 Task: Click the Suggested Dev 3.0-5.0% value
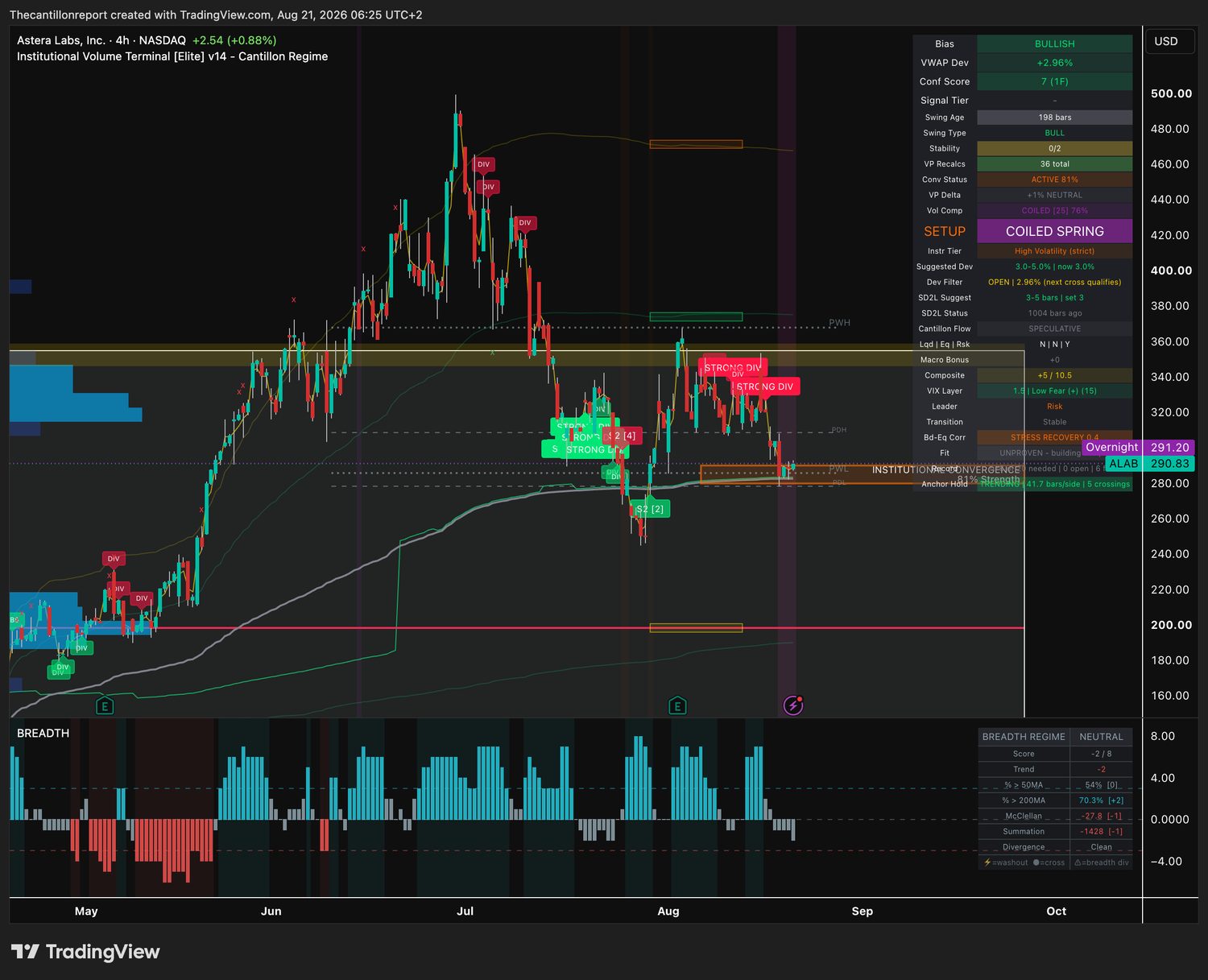tap(1055, 267)
